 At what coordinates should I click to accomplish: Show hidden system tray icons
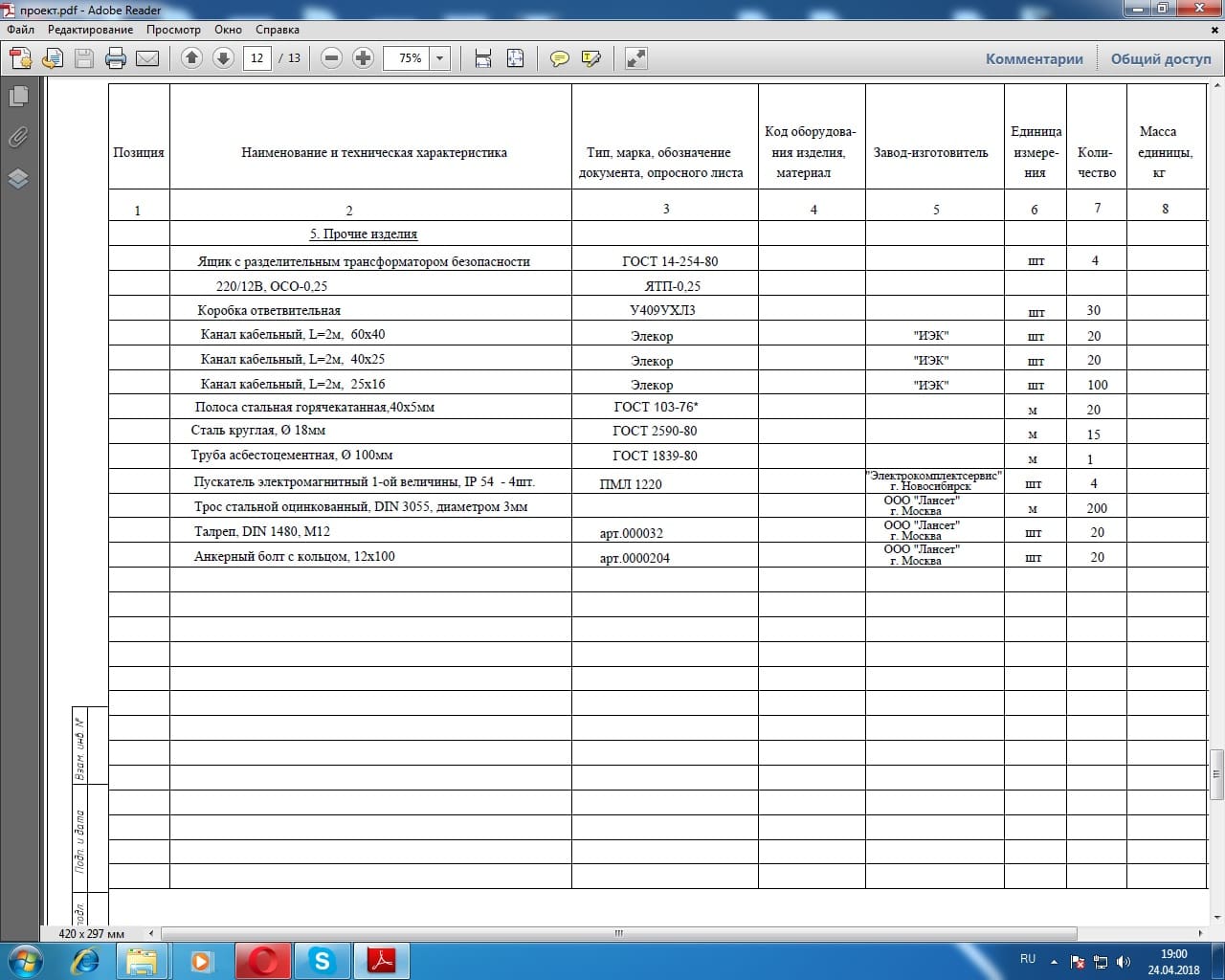1054,961
